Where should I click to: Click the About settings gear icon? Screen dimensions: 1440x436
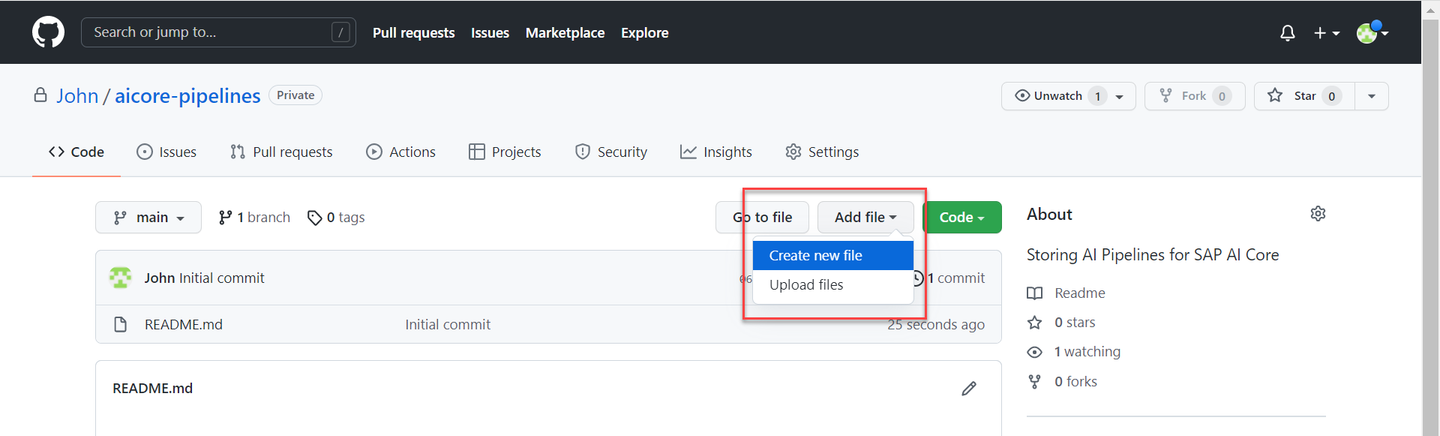pos(1318,214)
